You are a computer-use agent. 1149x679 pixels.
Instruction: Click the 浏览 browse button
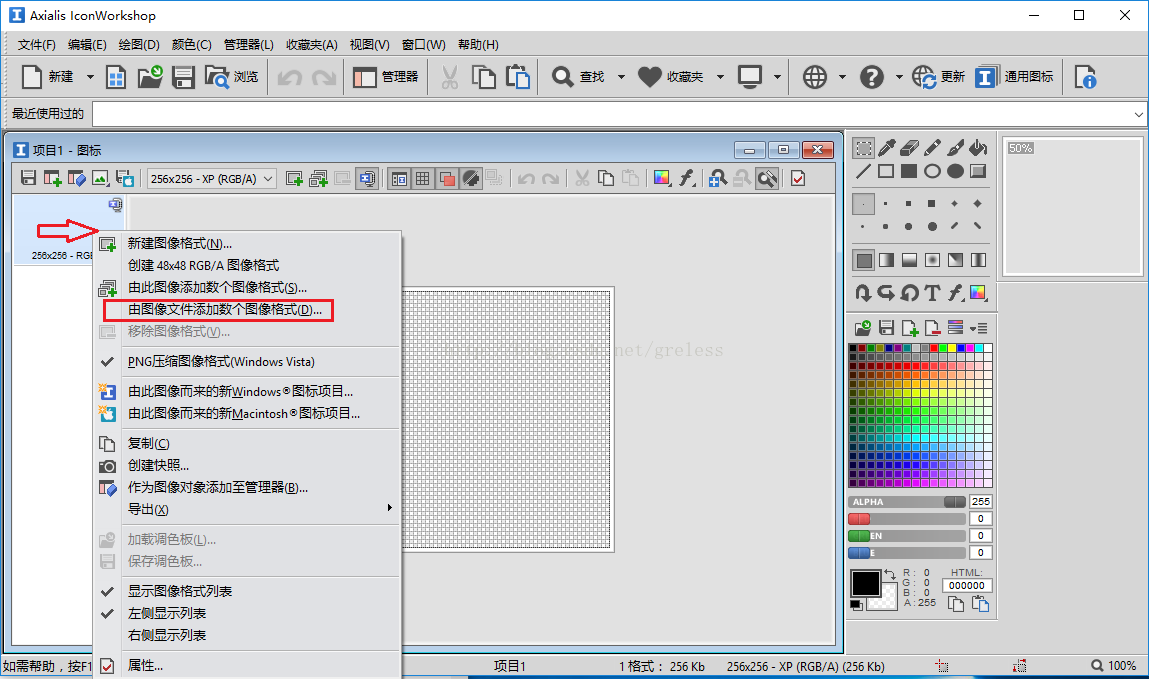(x=232, y=77)
